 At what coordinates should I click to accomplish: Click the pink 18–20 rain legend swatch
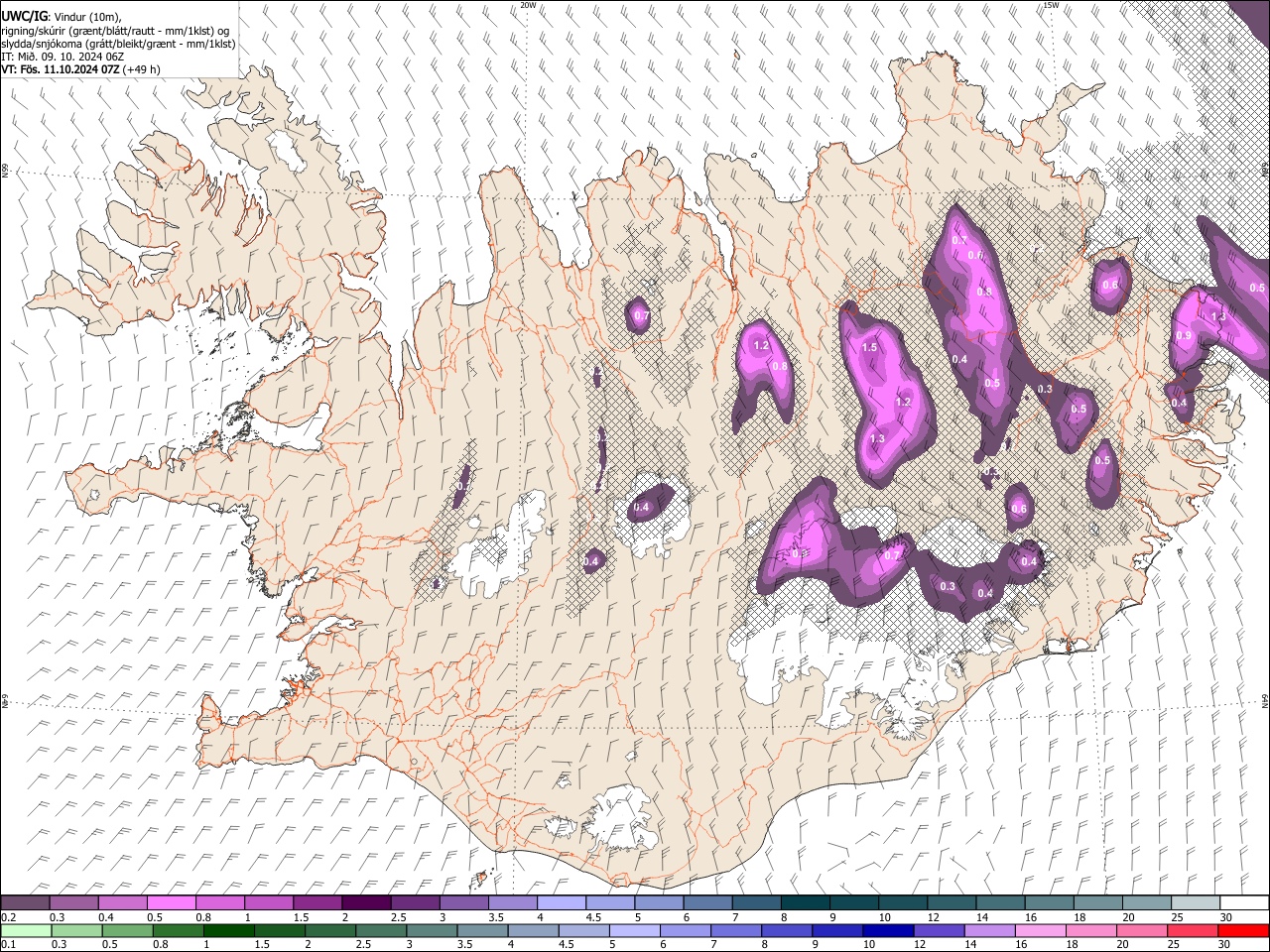[1090, 930]
